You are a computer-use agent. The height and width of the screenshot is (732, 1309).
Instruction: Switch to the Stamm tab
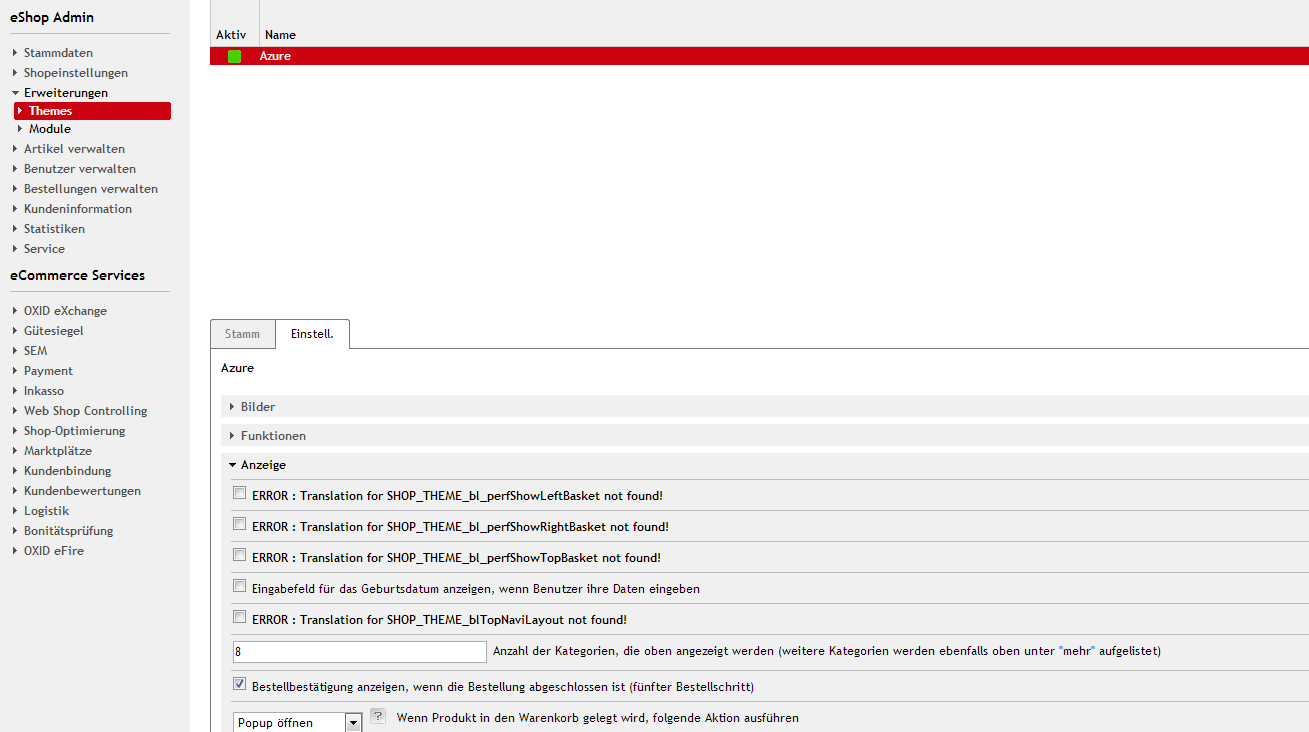[242, 334]
